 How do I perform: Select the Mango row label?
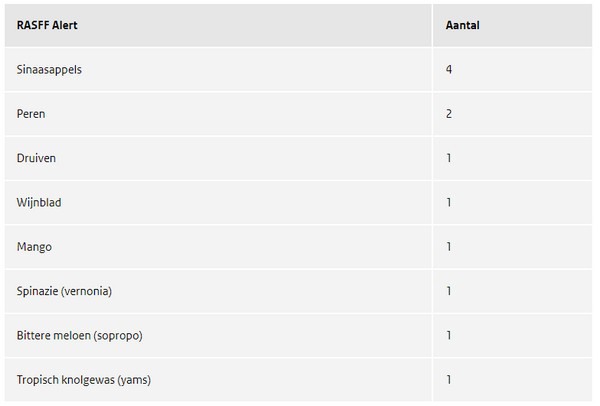(34, 246)
